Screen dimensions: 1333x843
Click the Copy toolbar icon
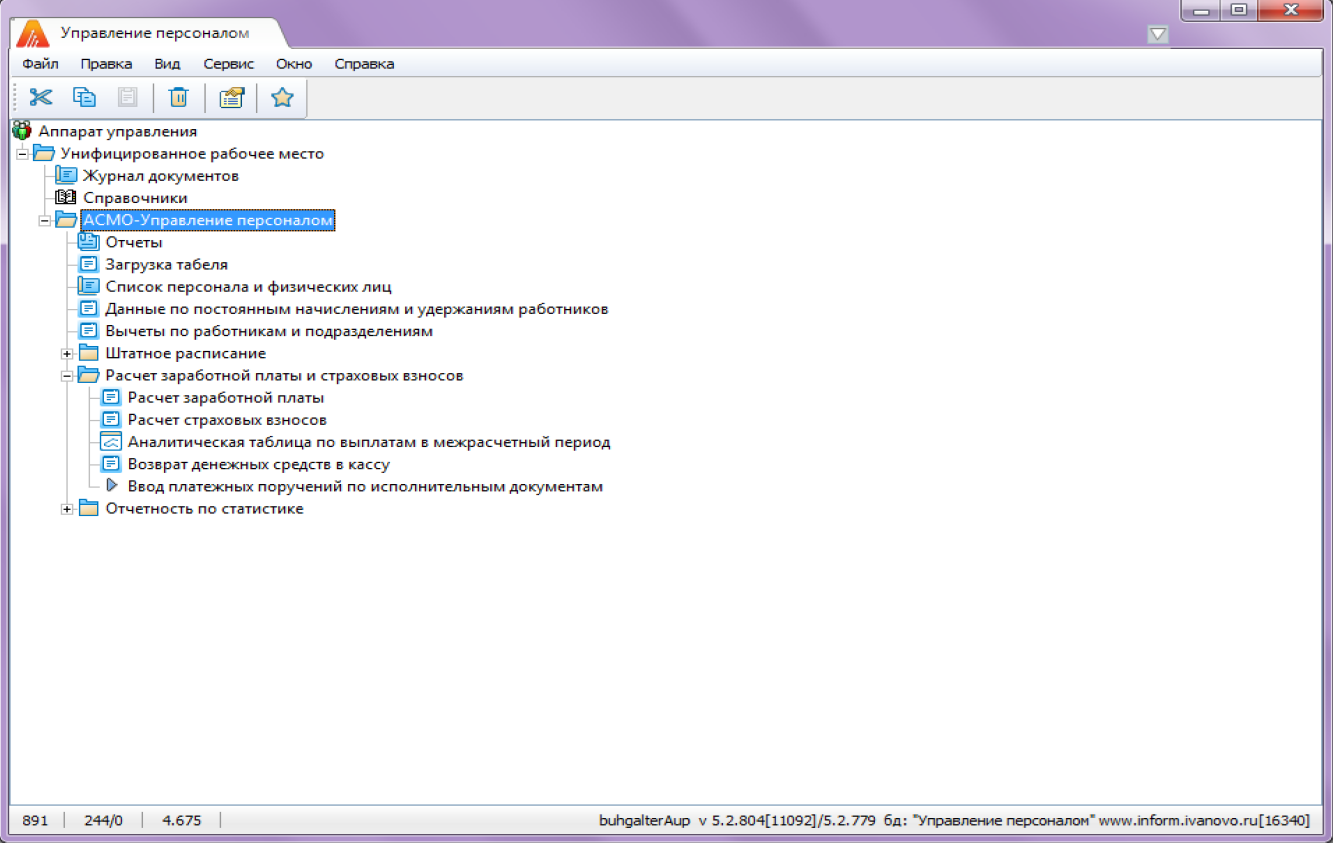pos(84,97)
